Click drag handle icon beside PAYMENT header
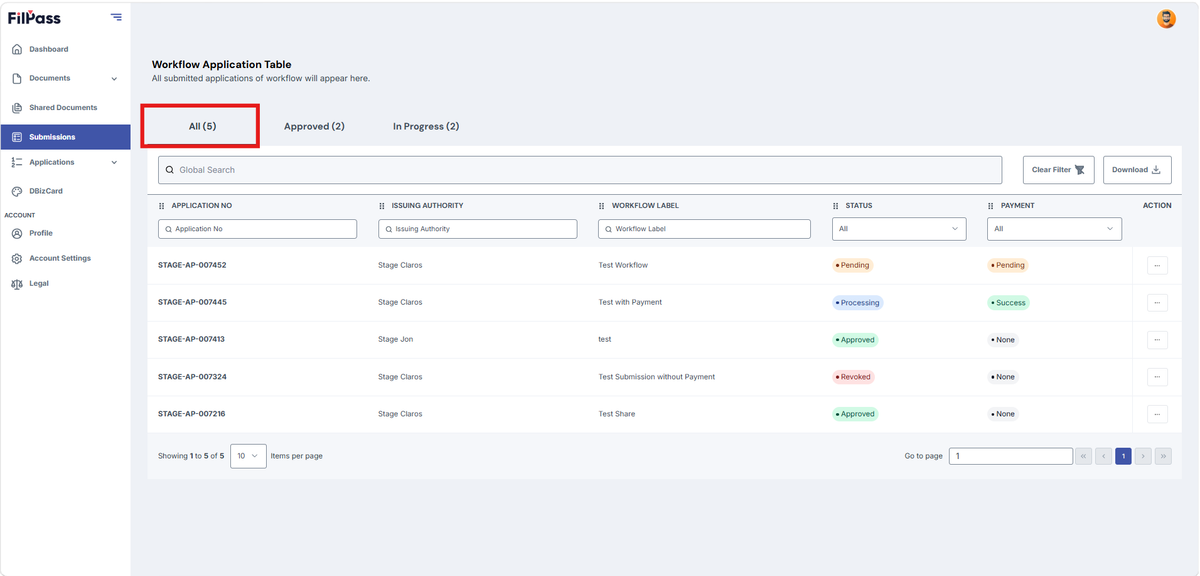Image resolution: width=1200 pixels, height=576 pixels. (x=991, y=206)
